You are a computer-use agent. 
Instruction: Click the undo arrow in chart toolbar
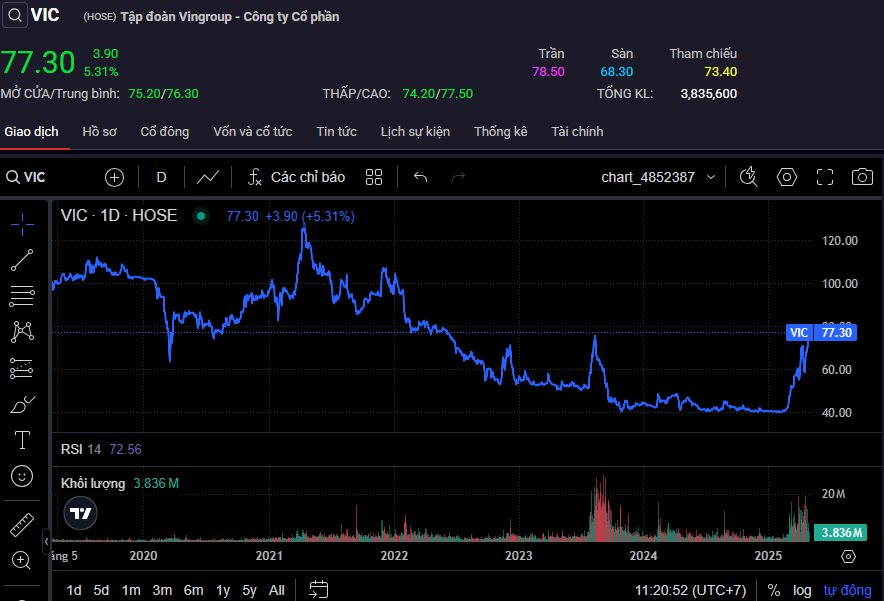point(421,177)
